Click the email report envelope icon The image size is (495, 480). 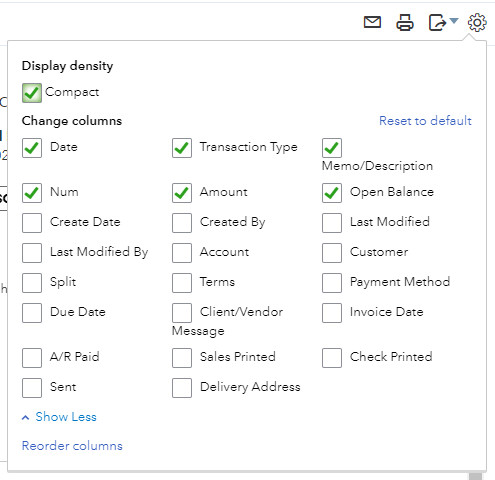(372, 22)
